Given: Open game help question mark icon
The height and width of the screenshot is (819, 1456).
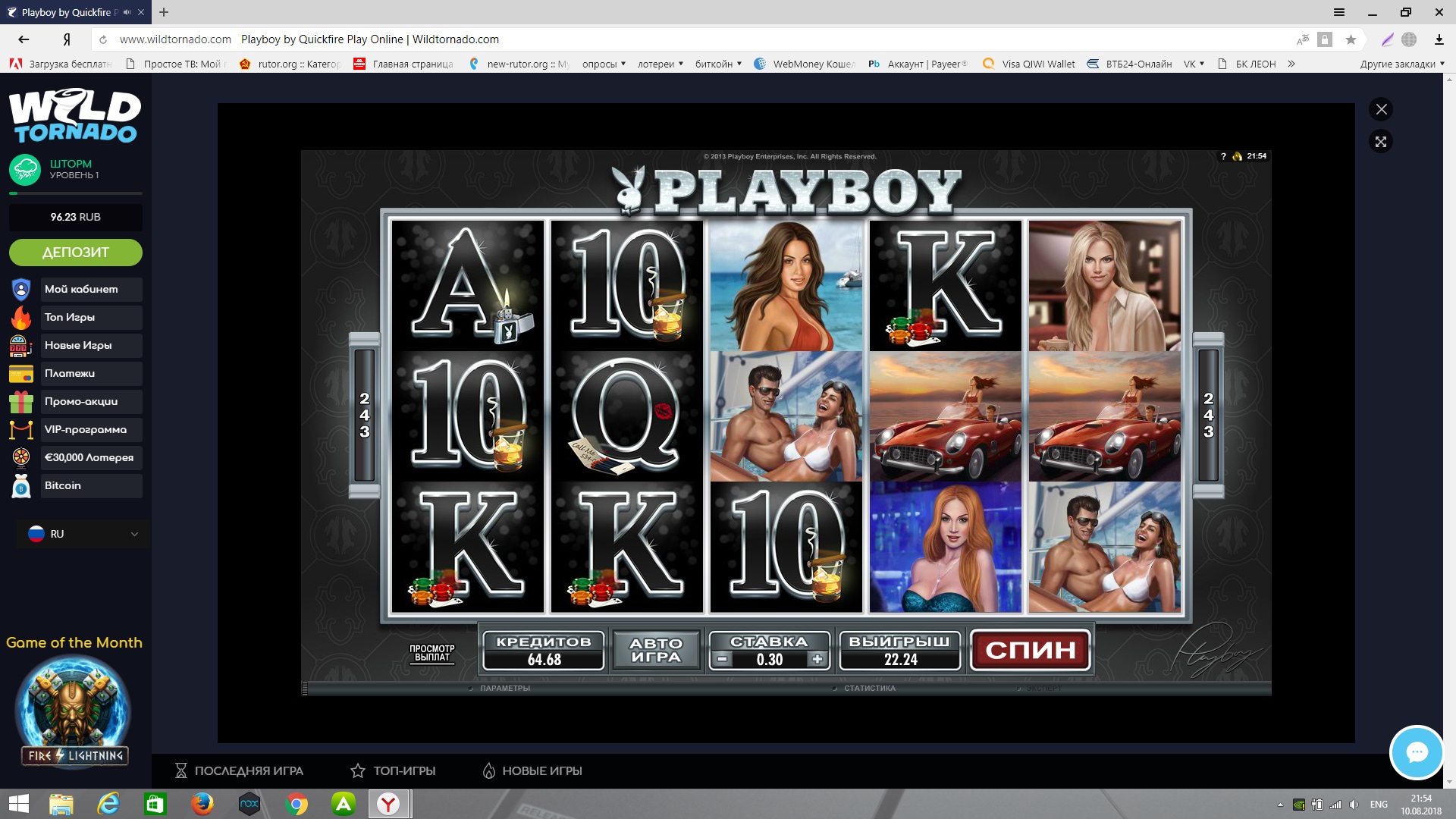Looking at the screenshot, I should (1223, 156).
